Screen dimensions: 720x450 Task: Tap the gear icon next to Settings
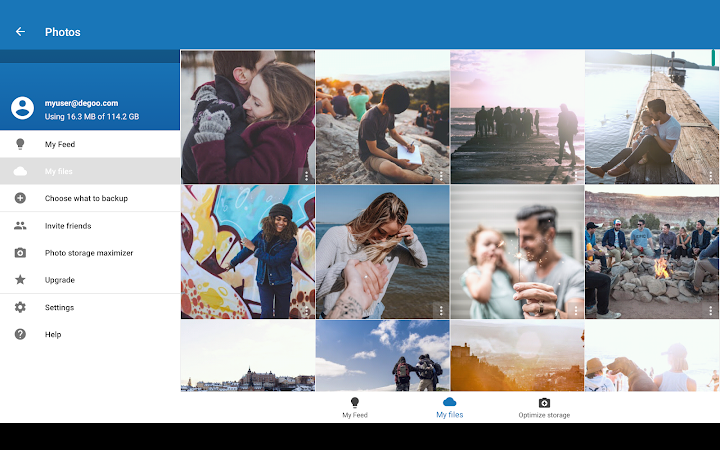[20, 307]
